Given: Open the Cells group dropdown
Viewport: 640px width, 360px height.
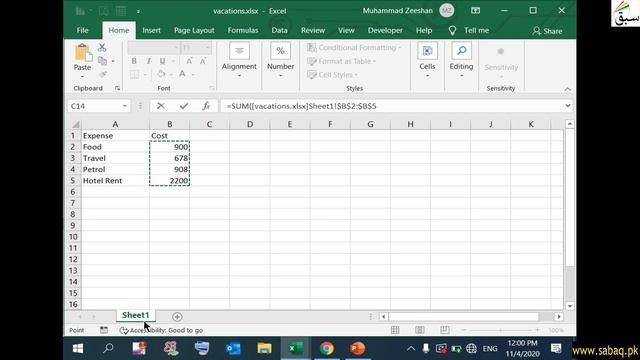Looking at the screenshot, I should pos(427,60).
